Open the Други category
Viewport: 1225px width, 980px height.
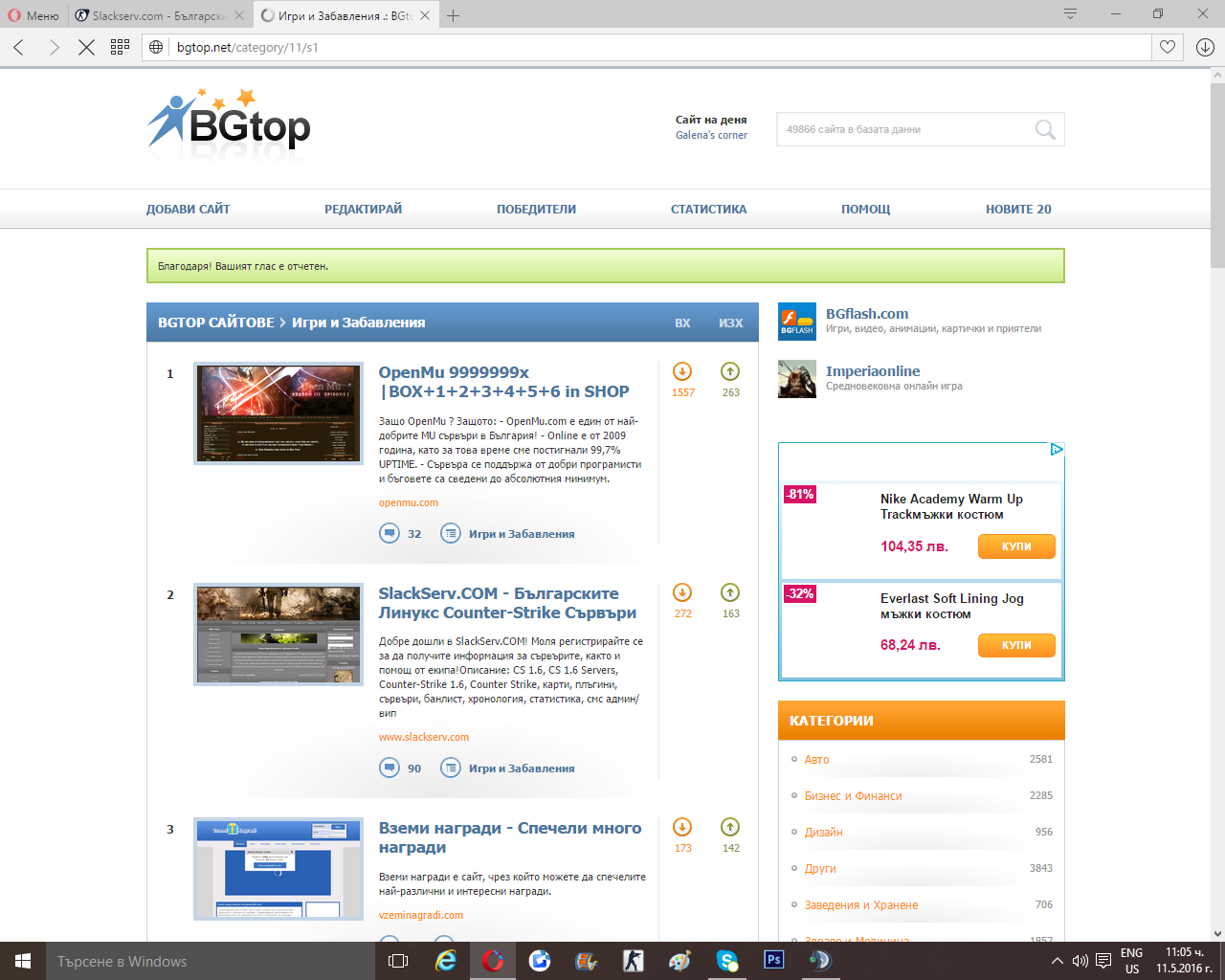click(x=820, y=869)
